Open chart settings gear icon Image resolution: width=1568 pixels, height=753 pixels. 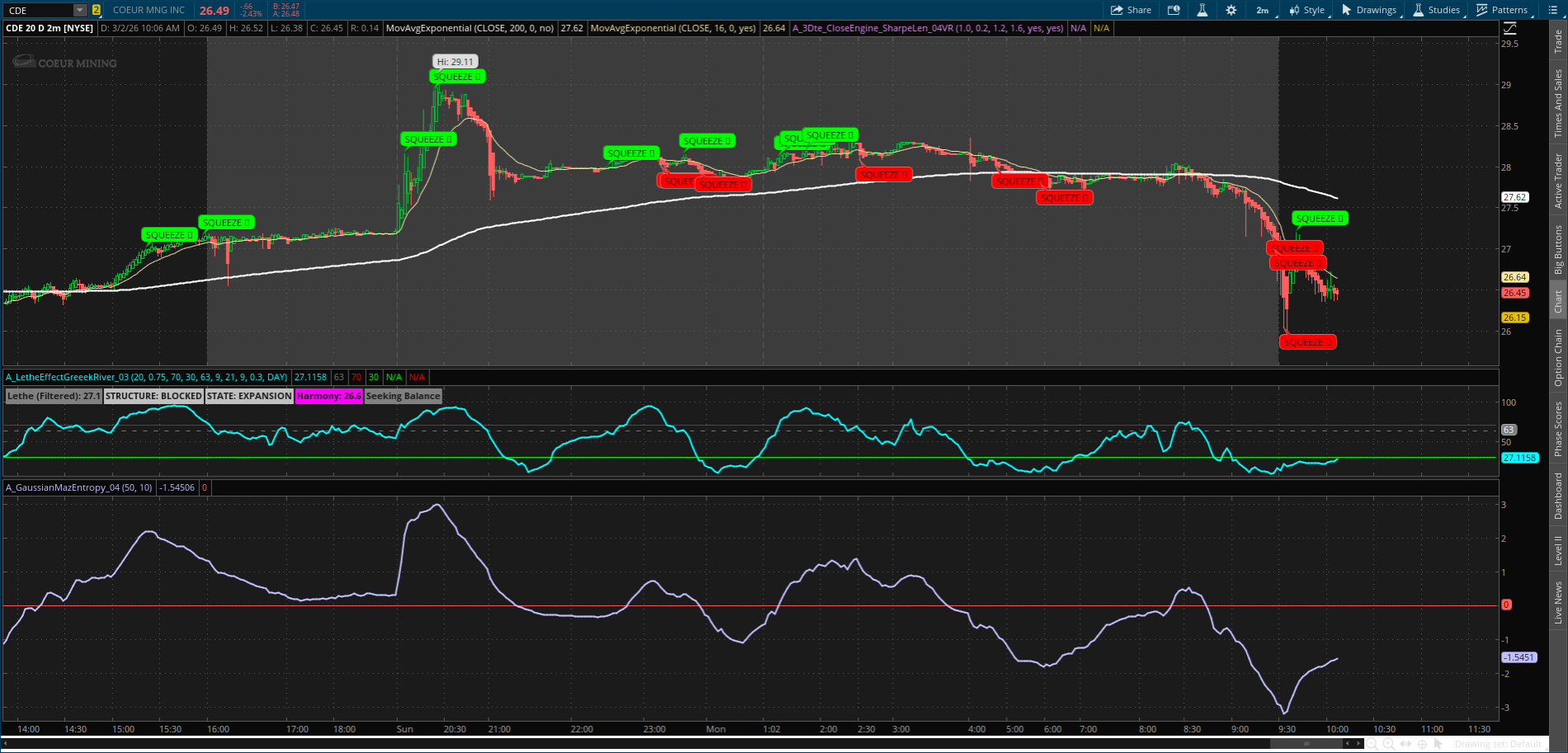[x=1231, y=10]
